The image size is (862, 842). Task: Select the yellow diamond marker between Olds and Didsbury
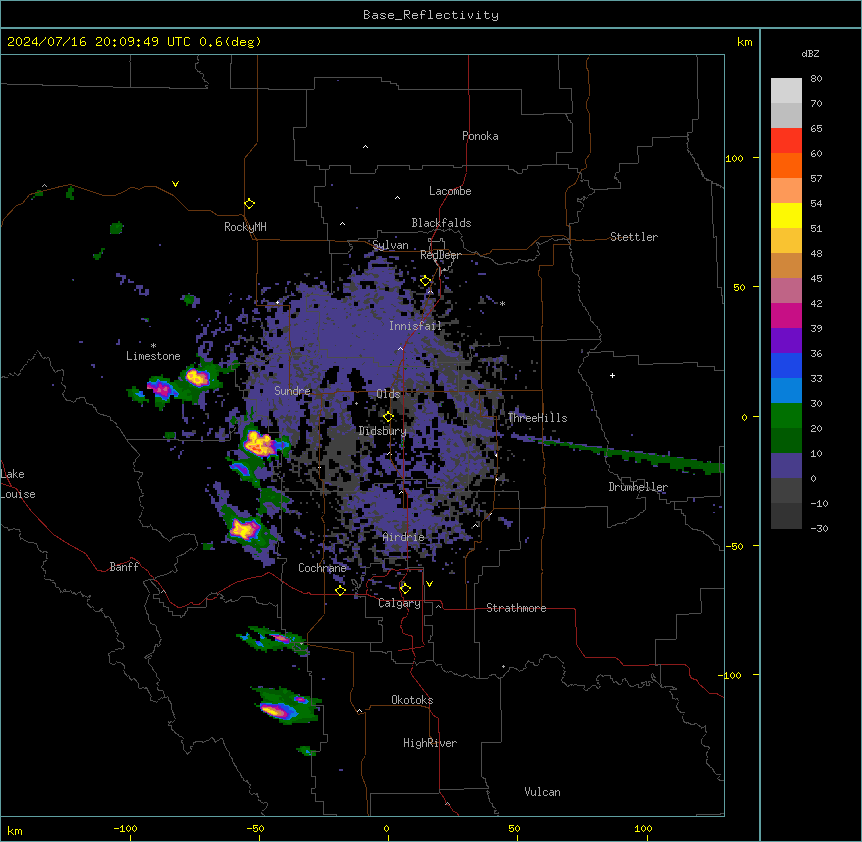(388, 417)
